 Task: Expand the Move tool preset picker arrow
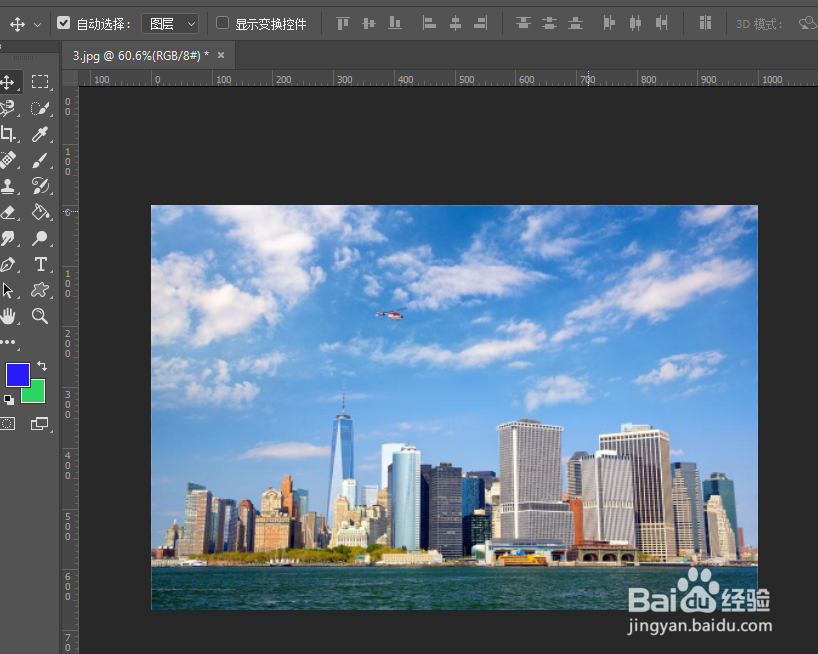coord(37,25)
